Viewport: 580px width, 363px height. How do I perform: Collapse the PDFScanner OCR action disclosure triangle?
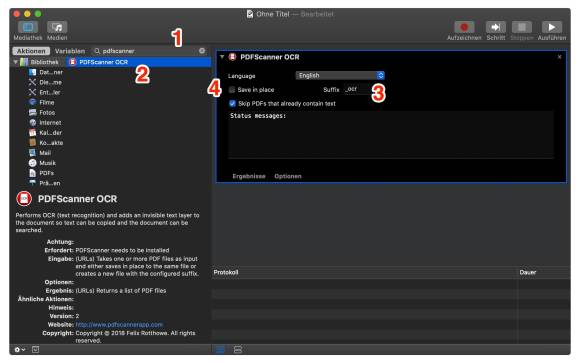222,57
